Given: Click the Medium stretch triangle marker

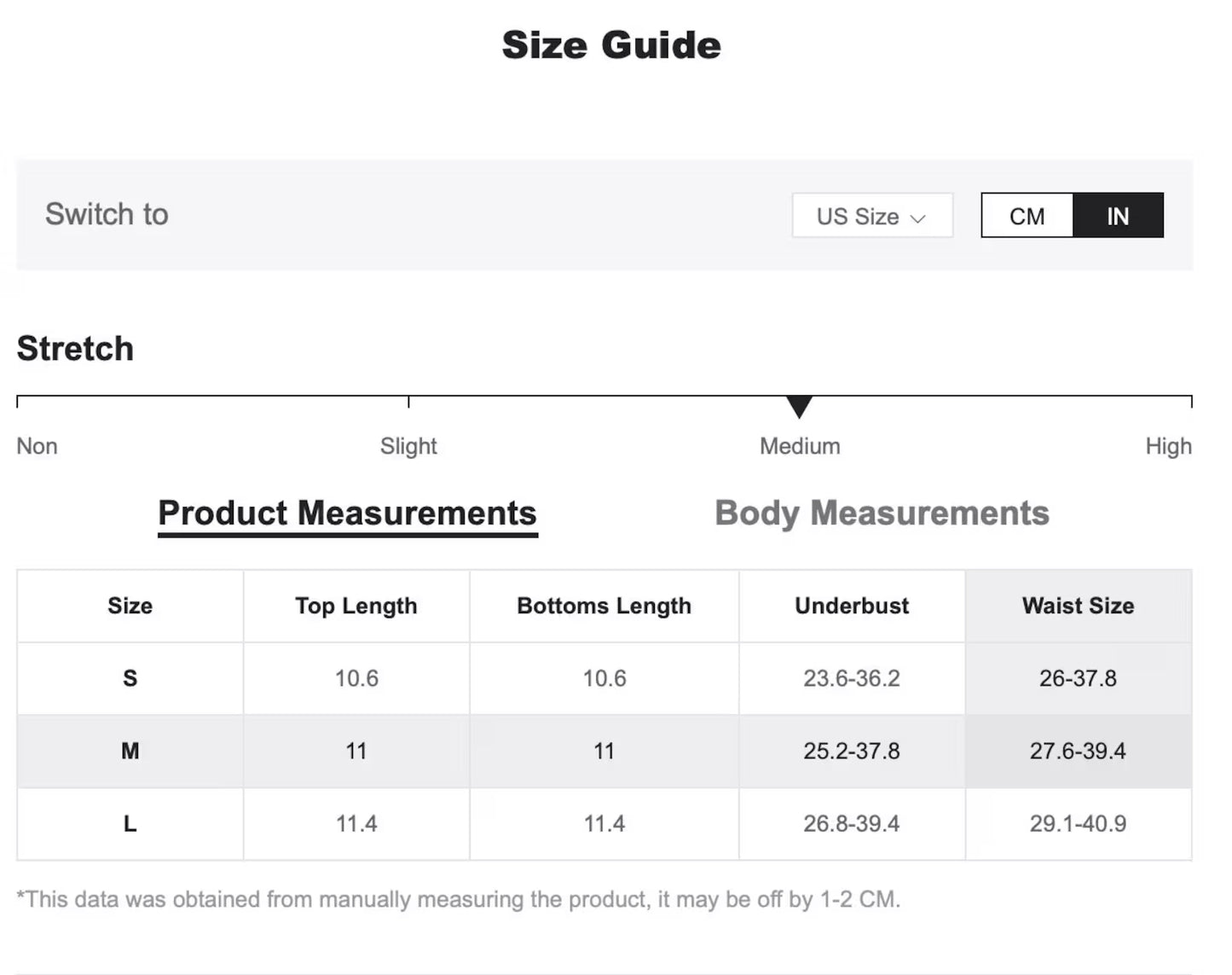Looking at the screenshot, I should pos(799,406).
